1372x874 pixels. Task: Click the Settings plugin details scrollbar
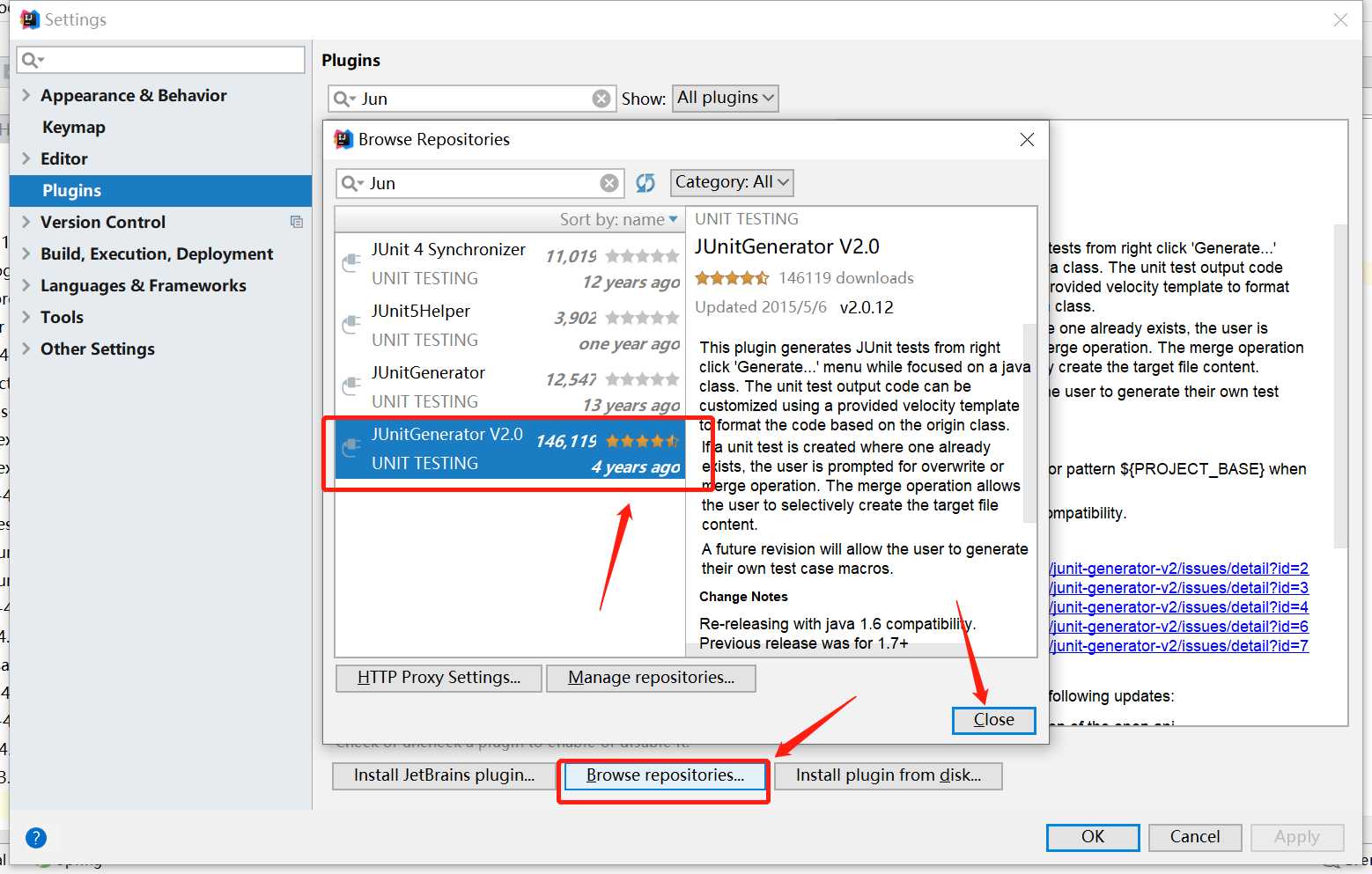click(1340, 386)
